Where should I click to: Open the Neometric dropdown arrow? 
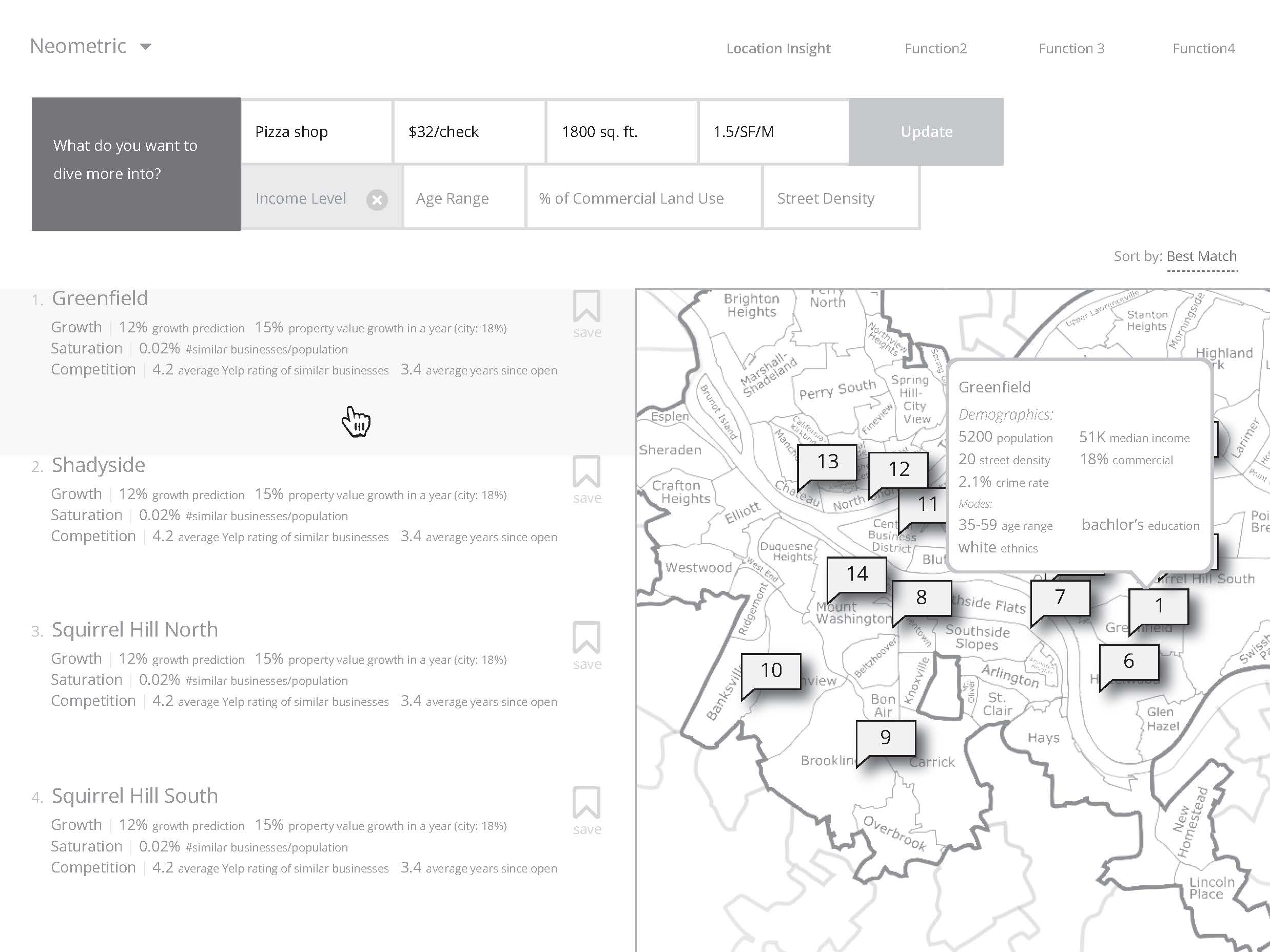[146, 47]
